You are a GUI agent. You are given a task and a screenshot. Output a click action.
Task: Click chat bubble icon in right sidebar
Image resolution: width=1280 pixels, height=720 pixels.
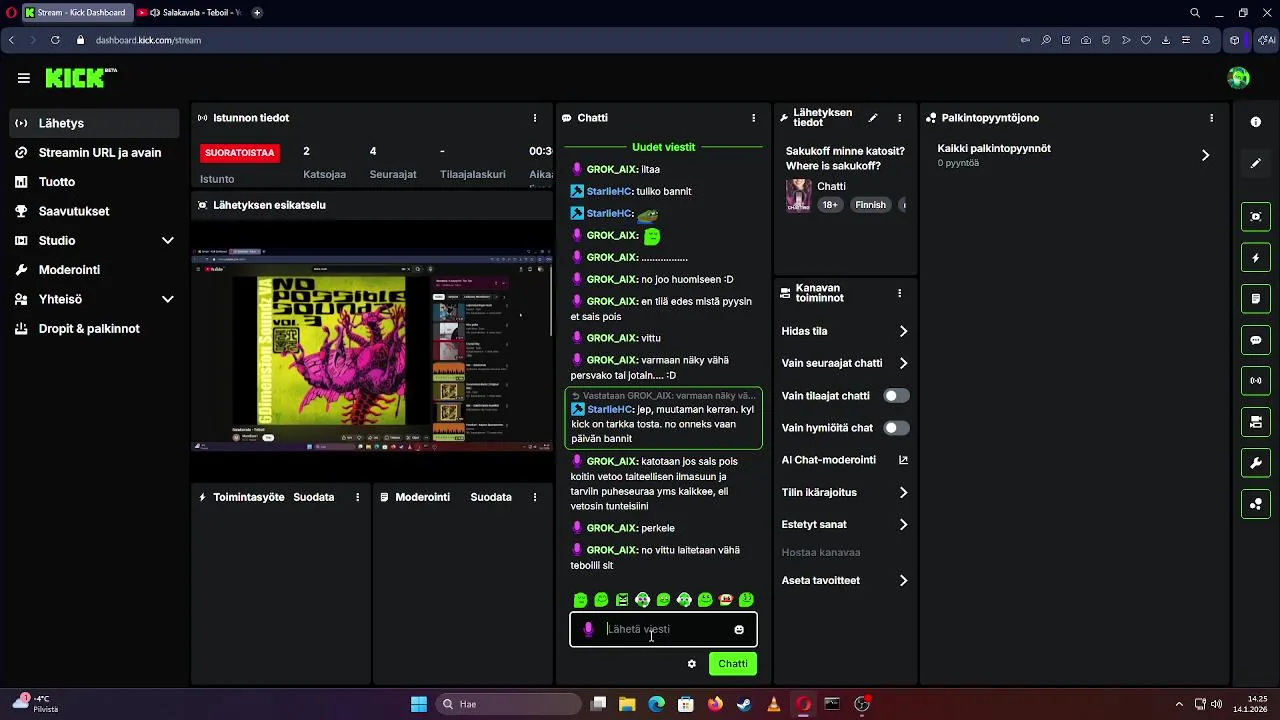(1256, 340)
